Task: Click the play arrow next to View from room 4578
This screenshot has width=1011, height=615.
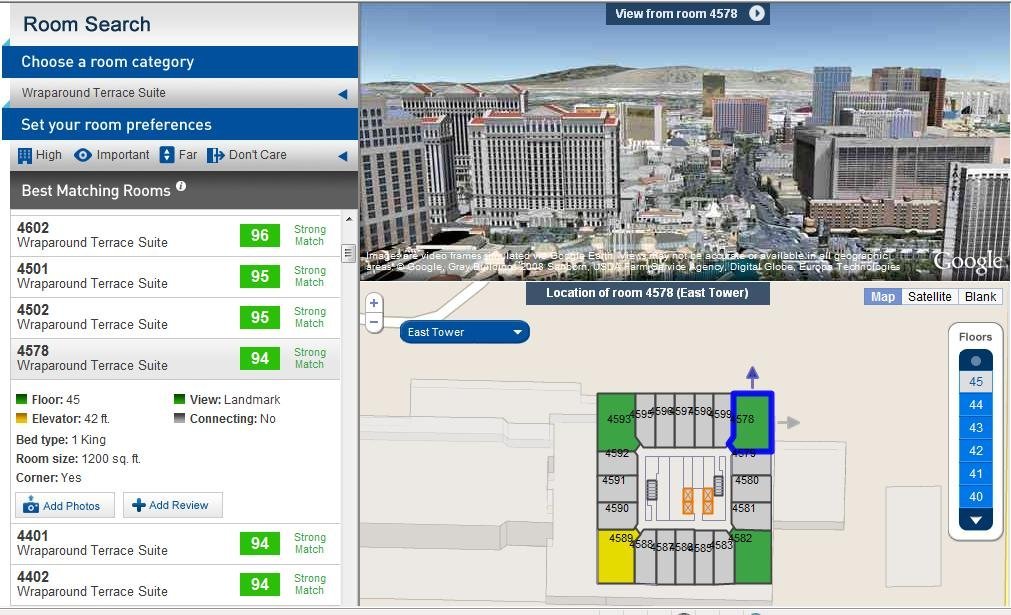Action: [757, 13]
